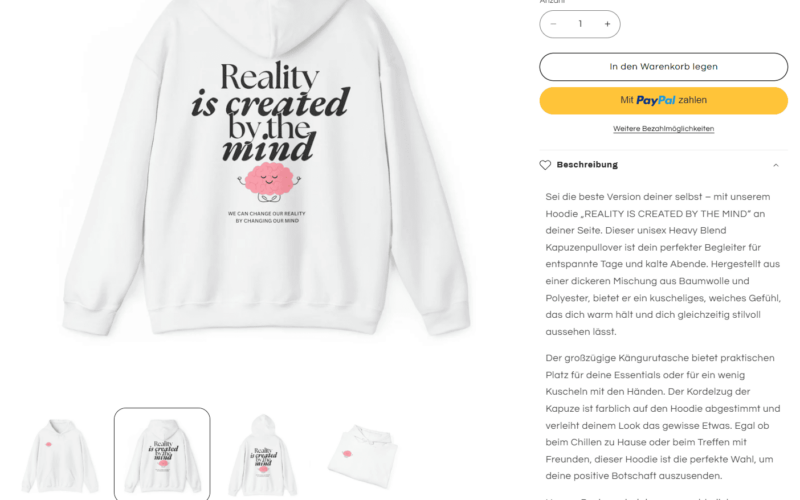Select the front view hoodie thumbnail
The height and width of the screenshot is (500, 800).
[60, 454]
